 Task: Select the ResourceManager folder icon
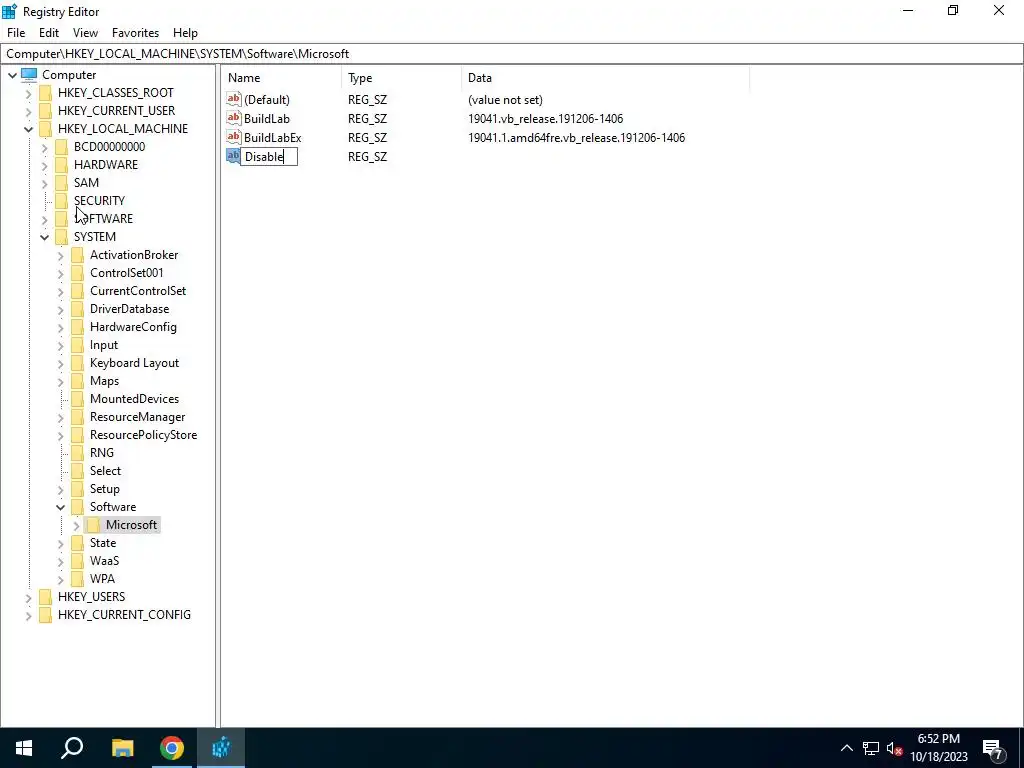(77, 417)
